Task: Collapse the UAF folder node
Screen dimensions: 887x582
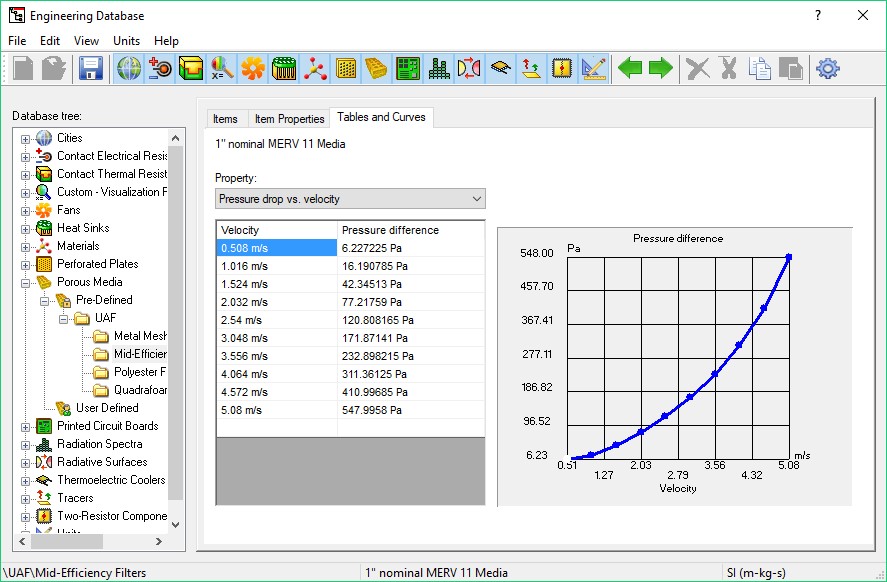Action: click(x=63, y=320)
